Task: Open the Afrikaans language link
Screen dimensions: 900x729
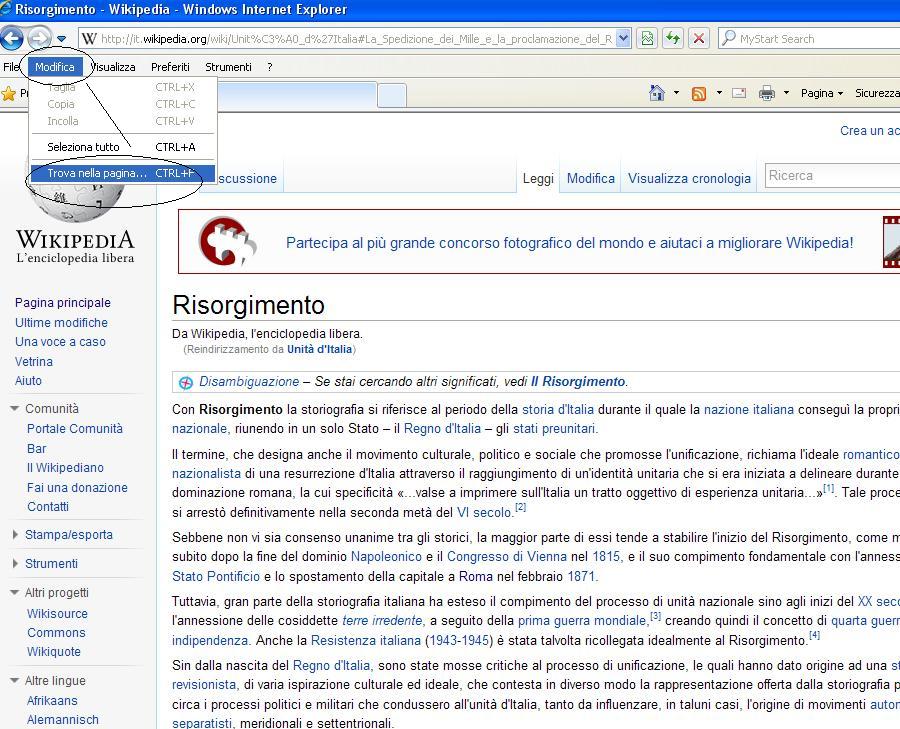Action: [52, 701]
